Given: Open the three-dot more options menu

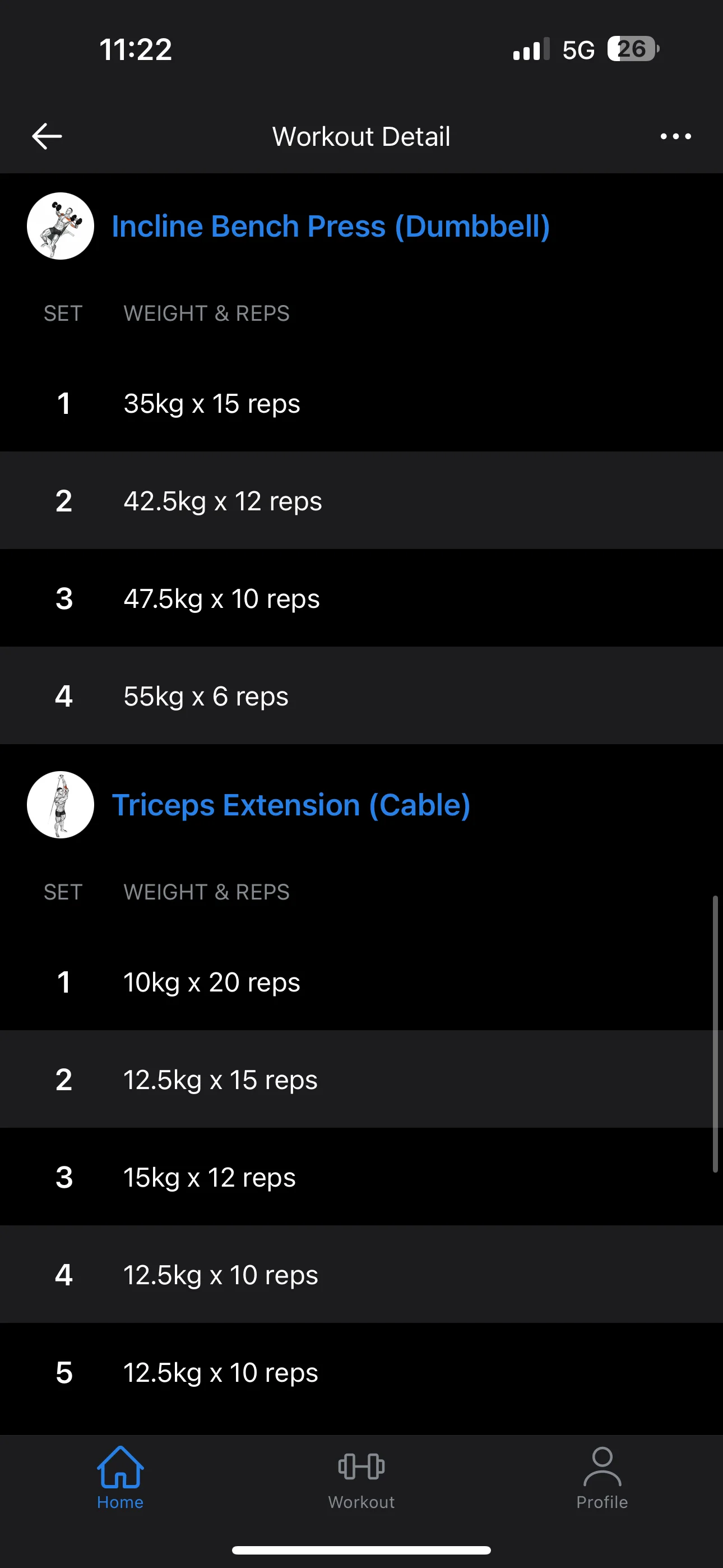Looking at the screenshot, I should [675, 136].
